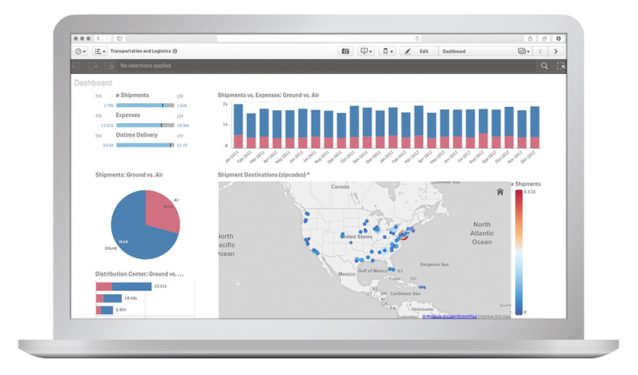Toggle the browser sidebar icon
The image size is (638, 375).
click(x=119, y=39)
